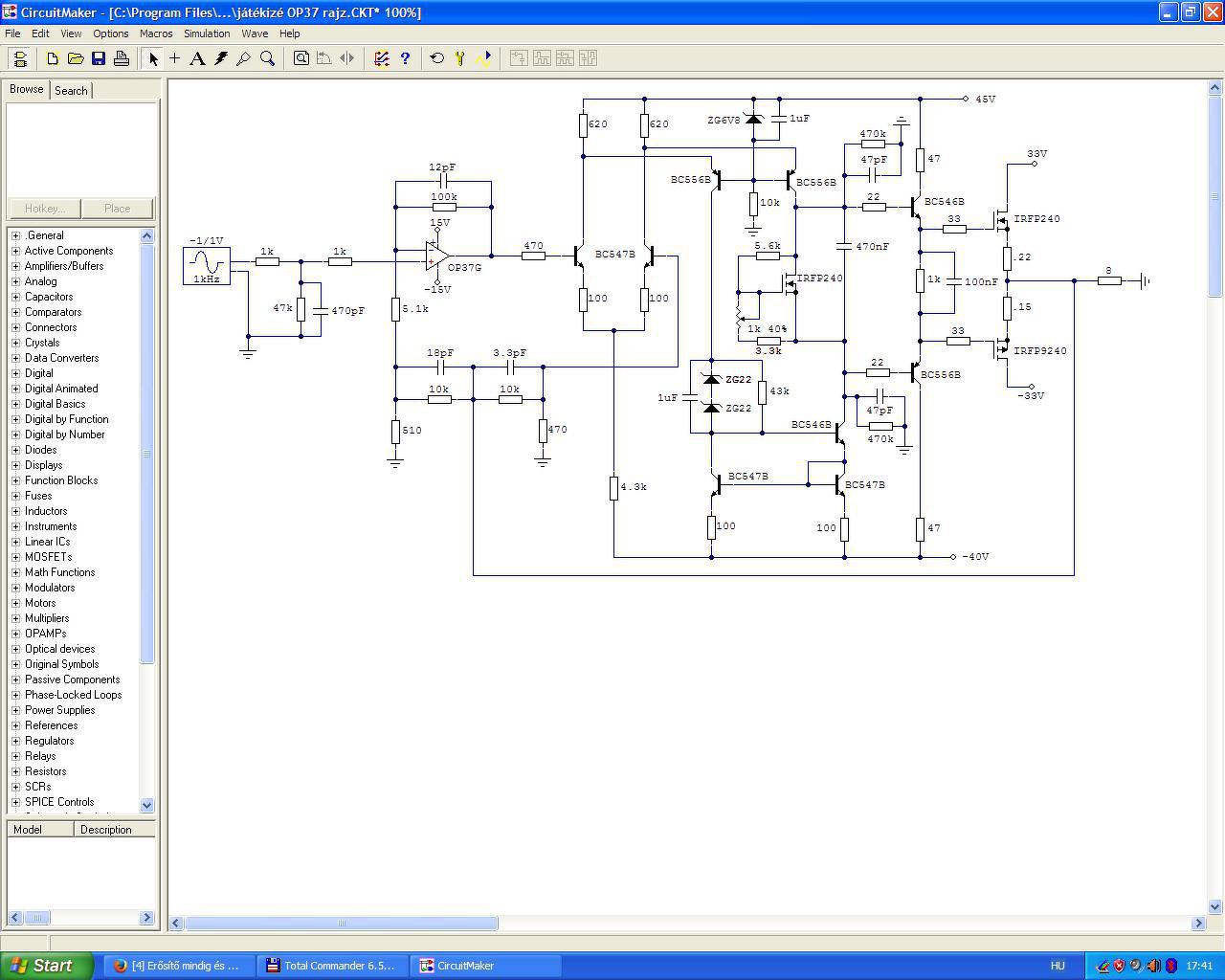The image size is (1225, 980).
Task: Select the Probe tool
Action: point(244,58)
